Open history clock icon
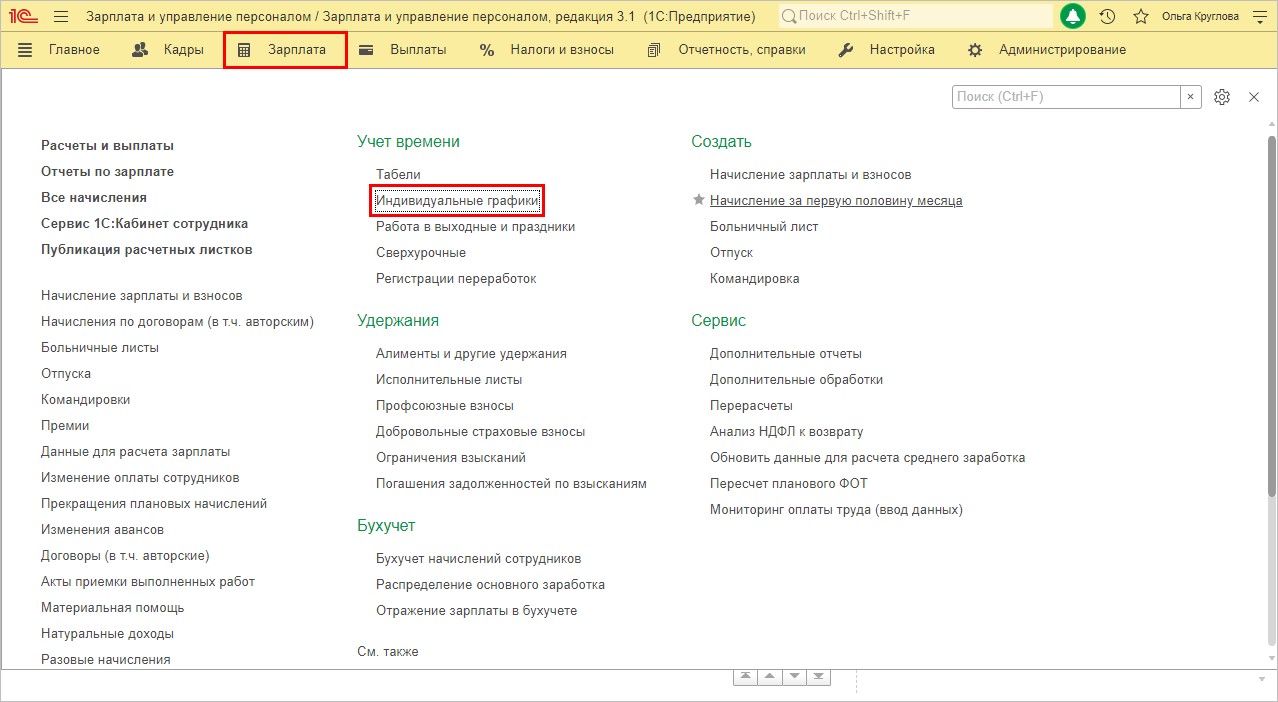 (1107, 16)
